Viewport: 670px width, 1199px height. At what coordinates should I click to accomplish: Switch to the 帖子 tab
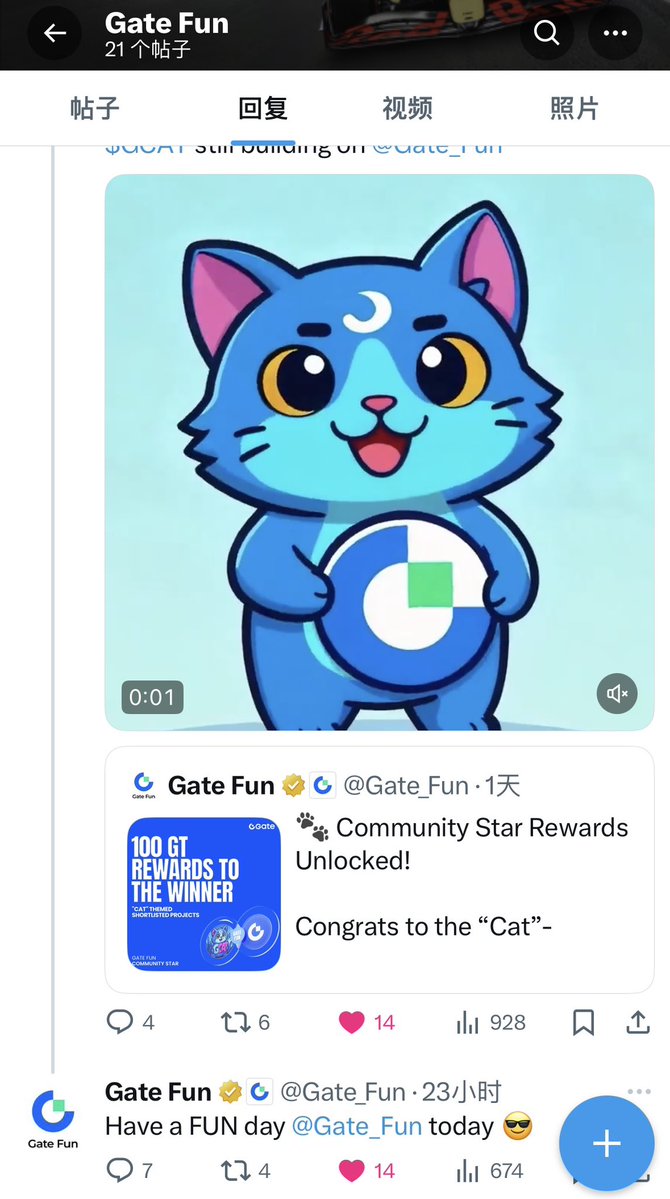(95, 109)
